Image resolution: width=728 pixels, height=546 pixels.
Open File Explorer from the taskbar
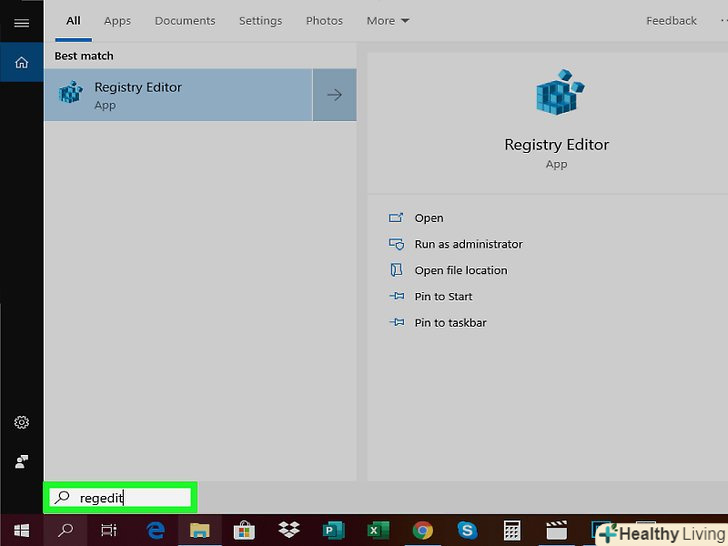pos(199,530)
